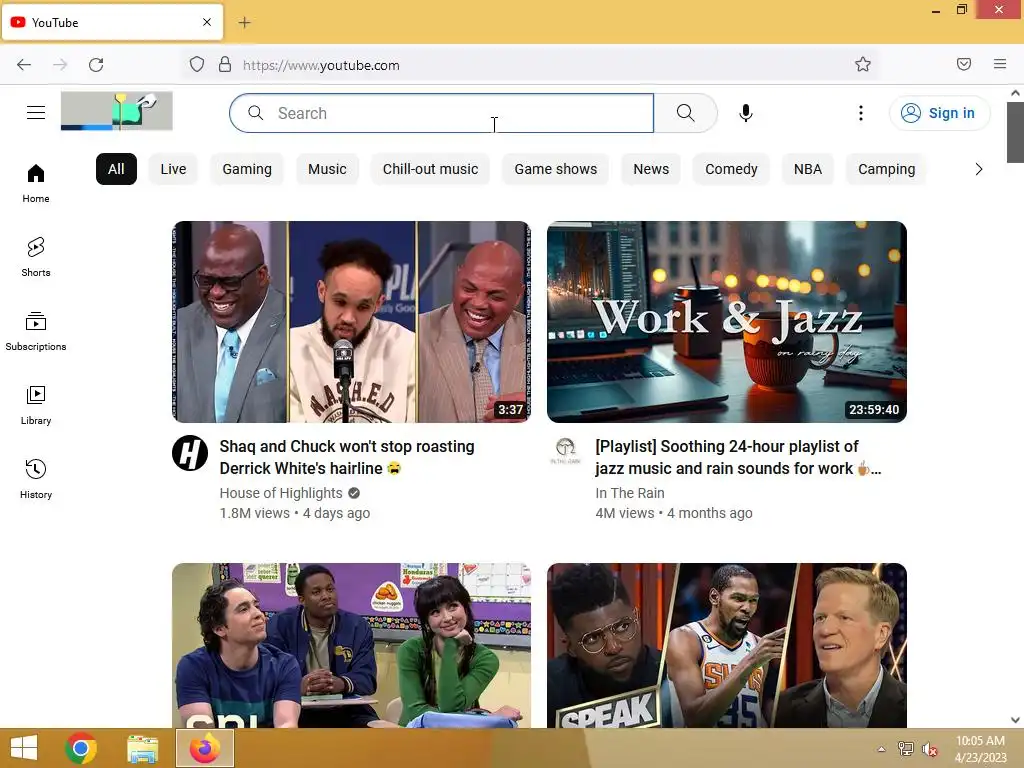This screenshot has width=1024, height=768.
Task: View site security padlock info
Action: pyautogui.click(x=225, y=64)
